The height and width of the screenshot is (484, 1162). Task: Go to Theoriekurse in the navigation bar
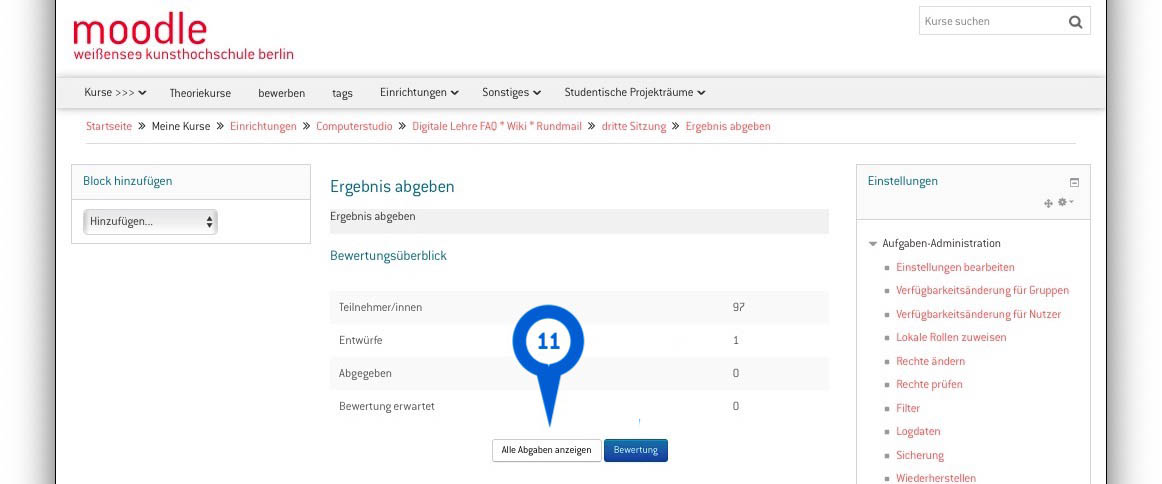(200, 93)
